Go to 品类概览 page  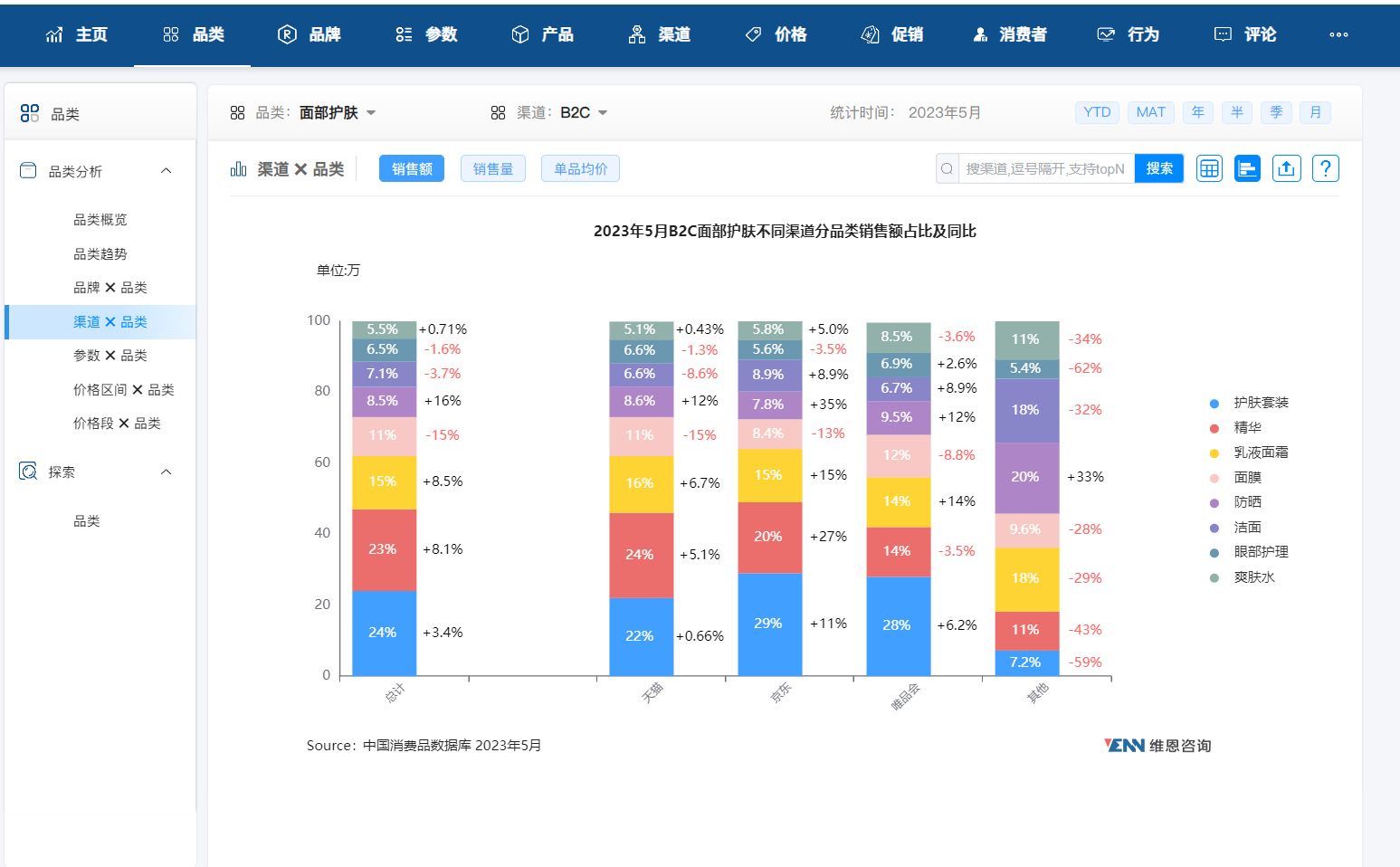click(100, 220)
